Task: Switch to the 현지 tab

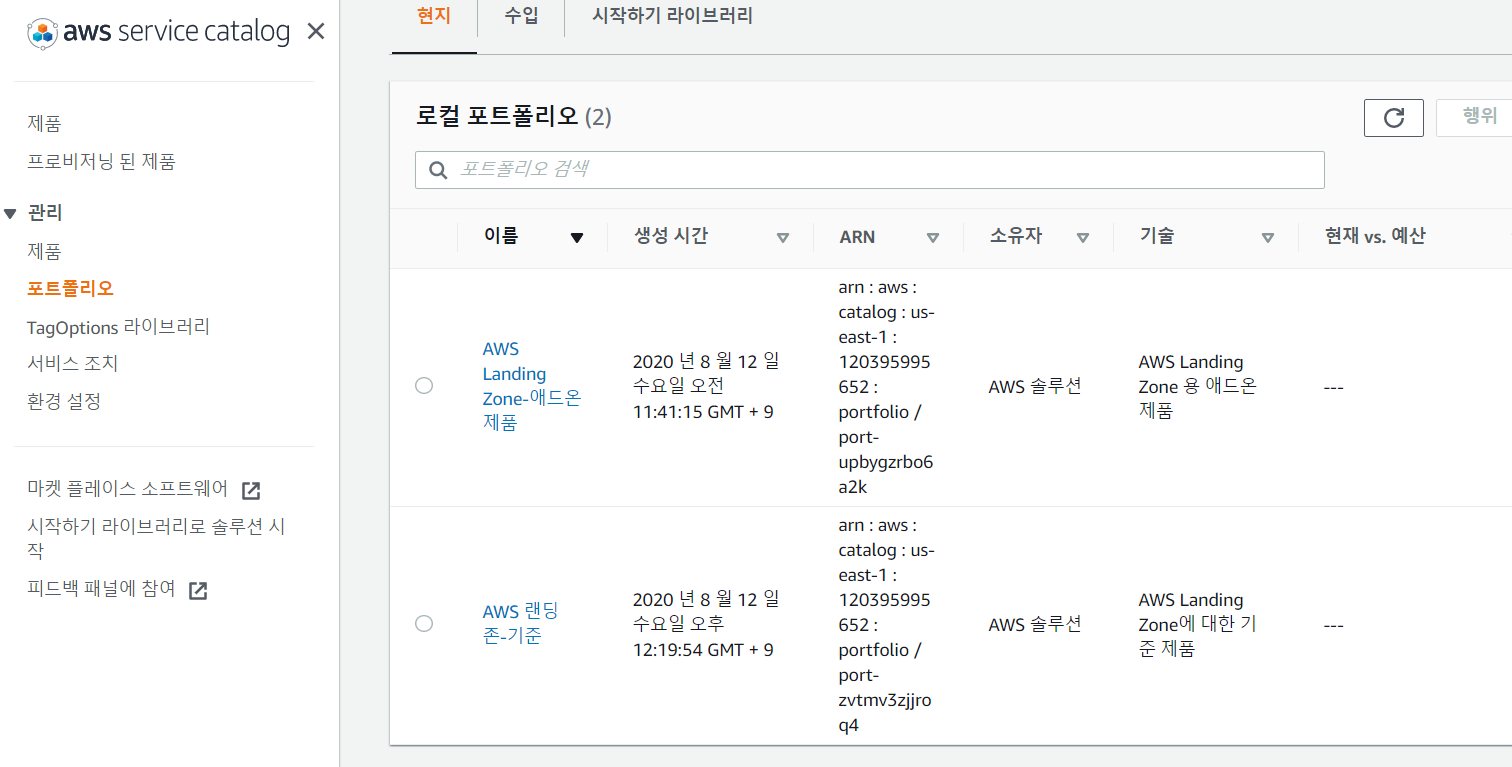Action: (434, 16)
